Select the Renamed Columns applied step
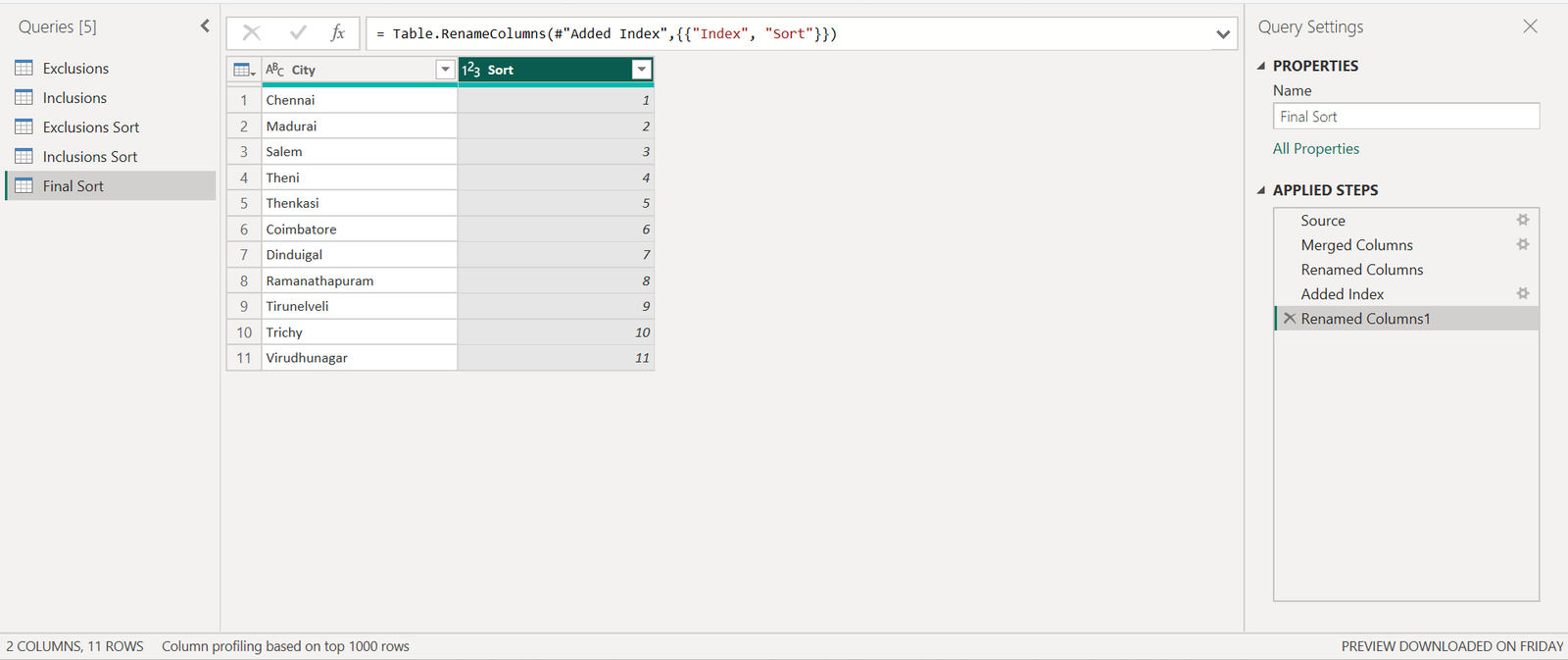 pos(1406,269)
